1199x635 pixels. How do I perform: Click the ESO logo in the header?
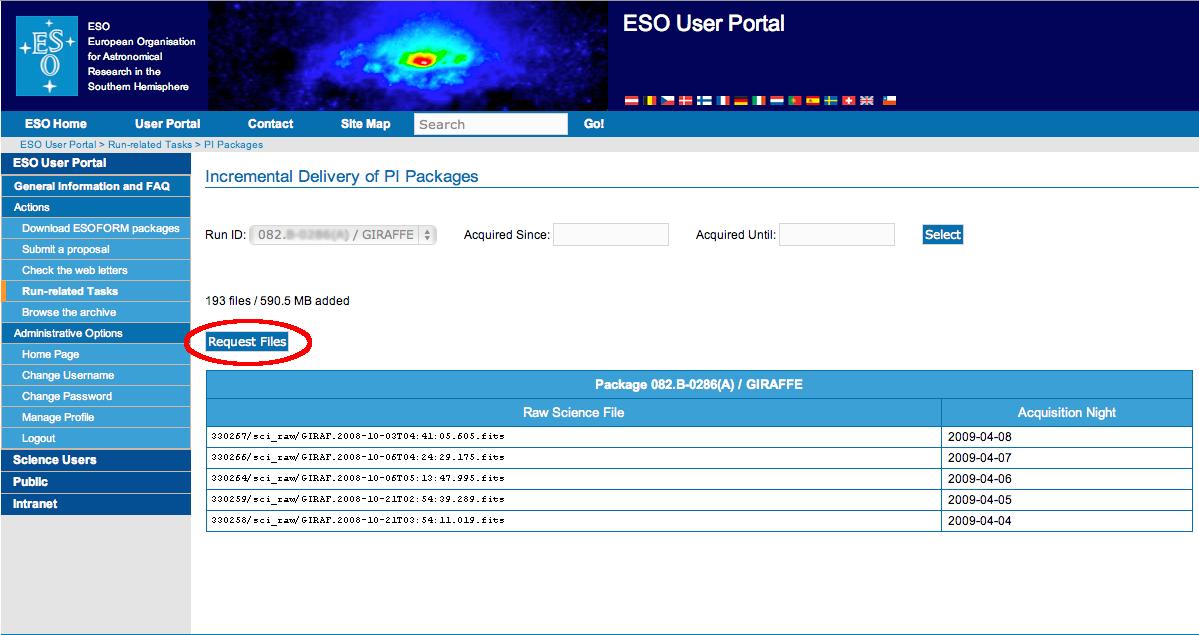point(47,55)
